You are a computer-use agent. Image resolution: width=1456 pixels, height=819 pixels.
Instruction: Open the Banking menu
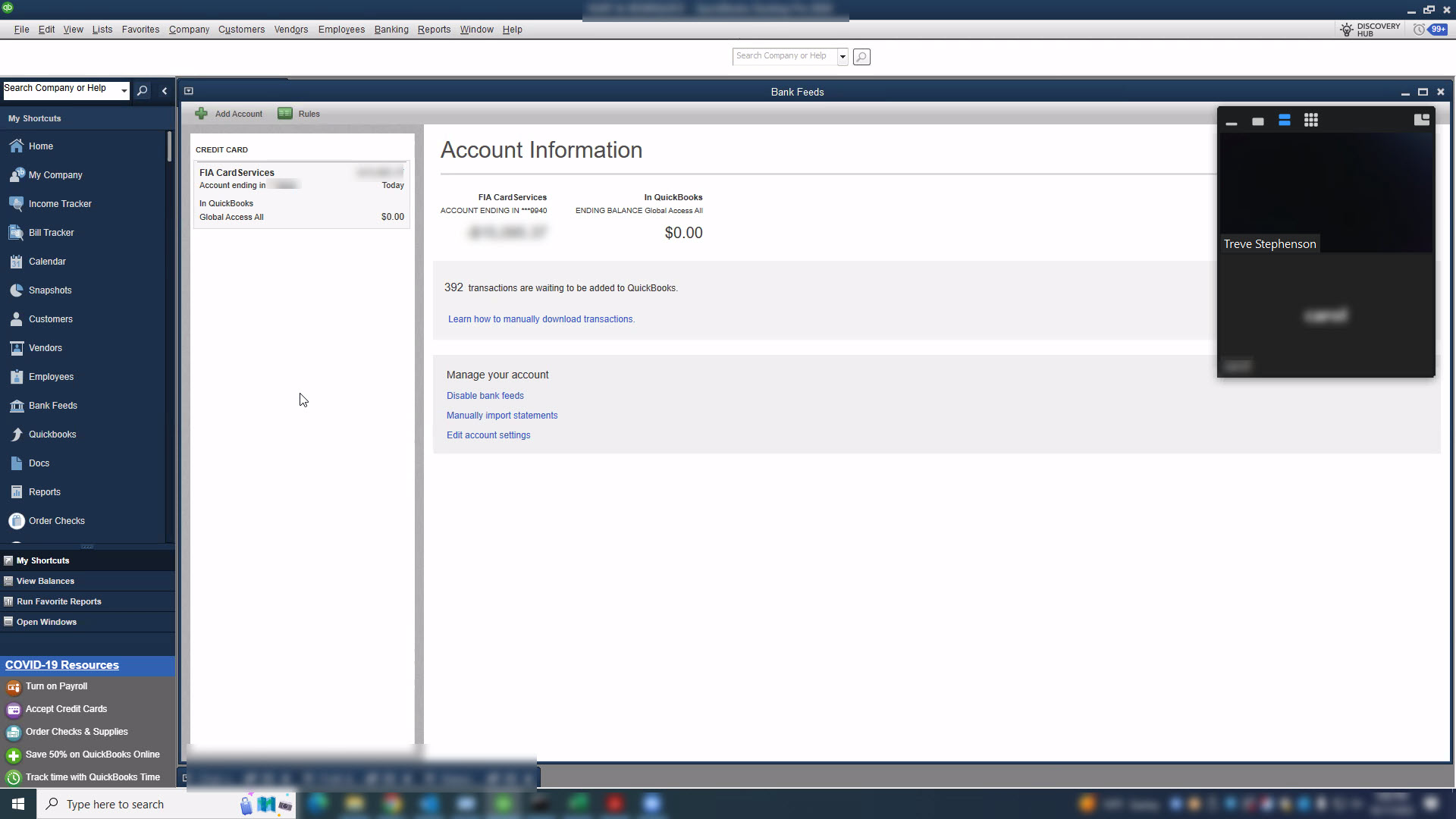tap(391, 30)
